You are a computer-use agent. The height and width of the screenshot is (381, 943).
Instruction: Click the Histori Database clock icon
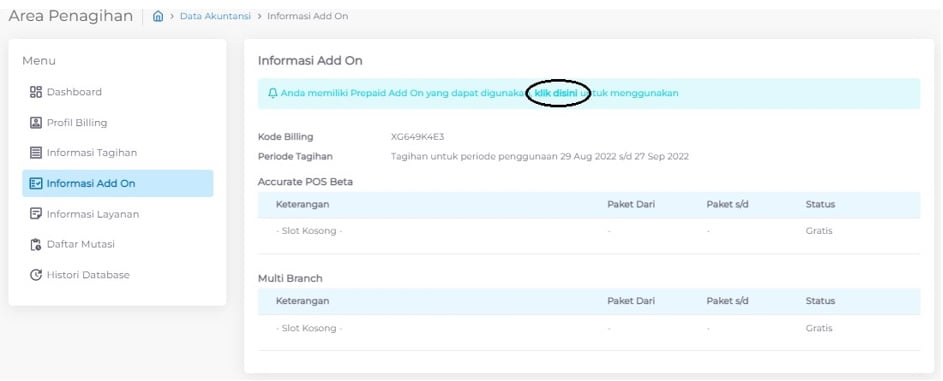point(35,275)
